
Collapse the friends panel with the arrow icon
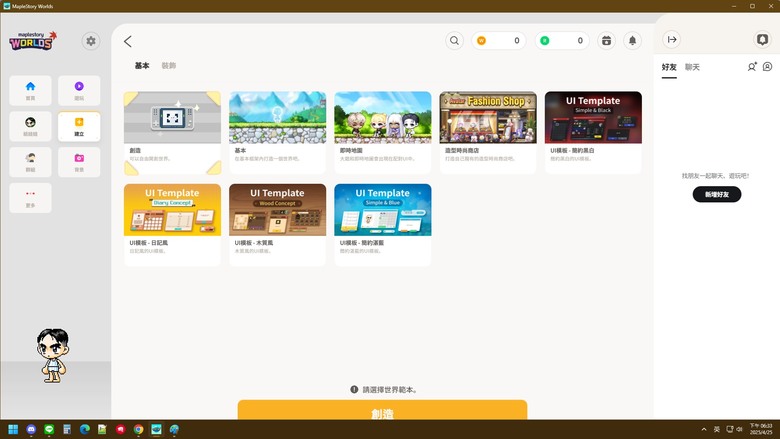coord(672,39)
